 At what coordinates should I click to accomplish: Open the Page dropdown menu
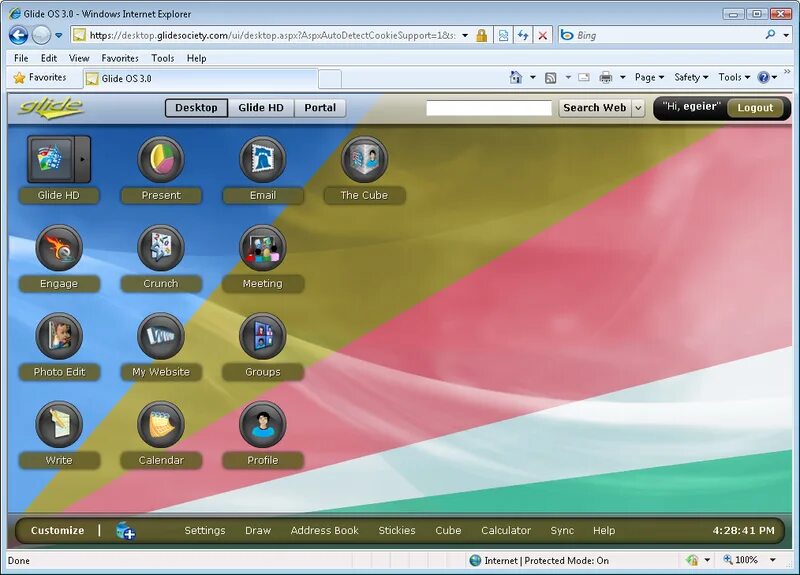point(649,78)
